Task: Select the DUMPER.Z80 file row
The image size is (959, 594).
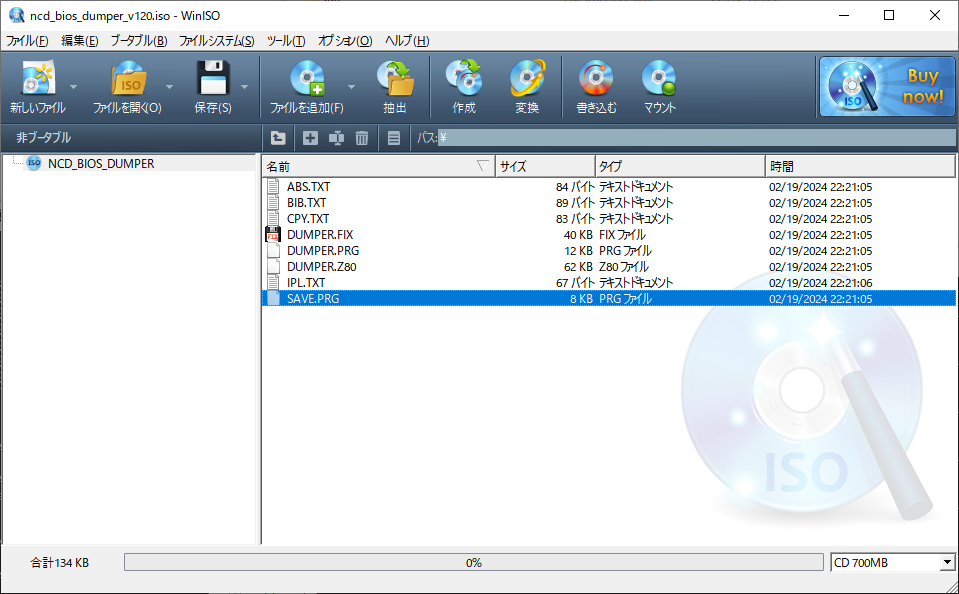Action: pyautogui.click(x=609, y=267)
